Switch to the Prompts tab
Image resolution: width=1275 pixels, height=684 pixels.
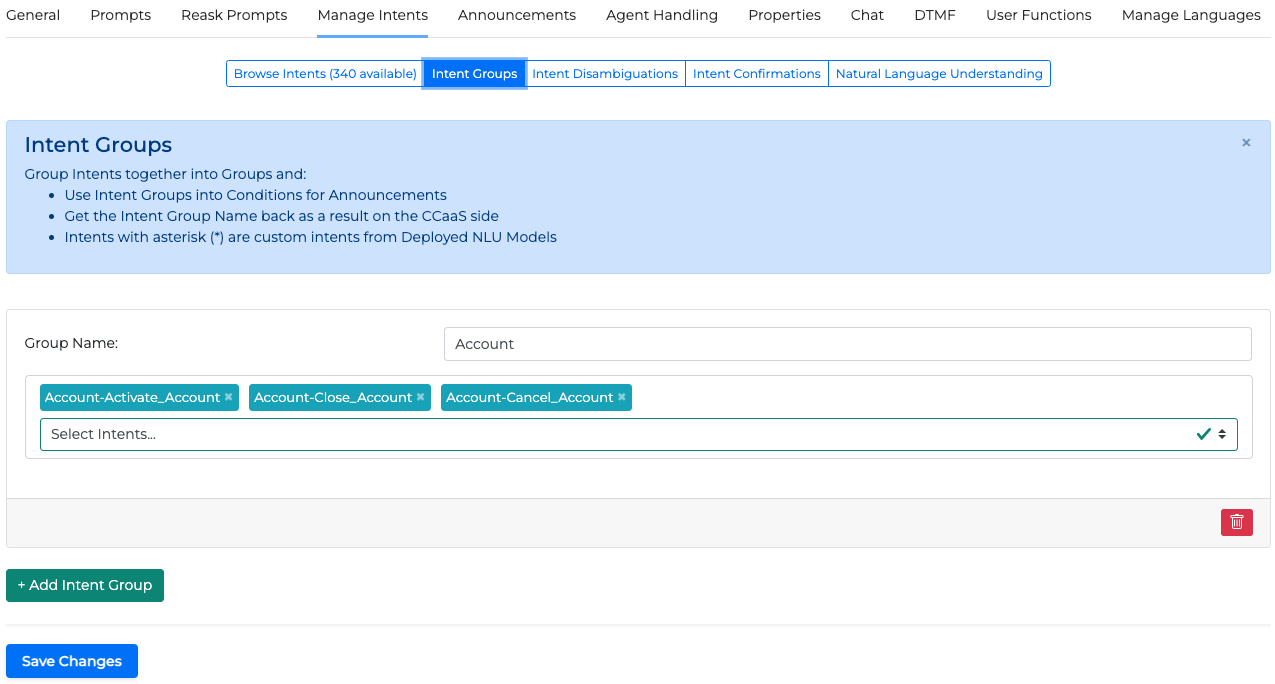(x=120, y=15)
